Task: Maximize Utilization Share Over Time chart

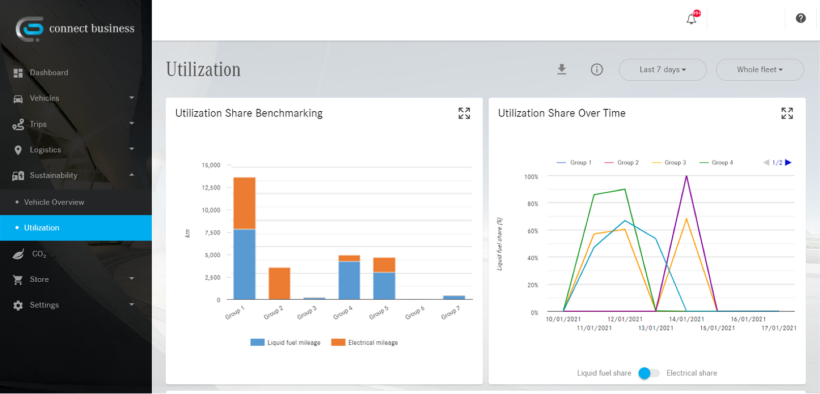Action: 787,113
